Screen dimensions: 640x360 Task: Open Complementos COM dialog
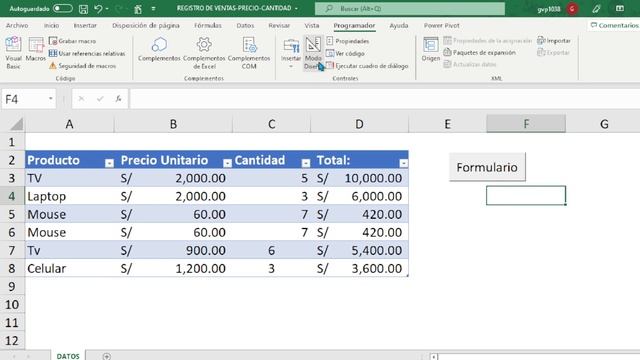tap(249, 53)
